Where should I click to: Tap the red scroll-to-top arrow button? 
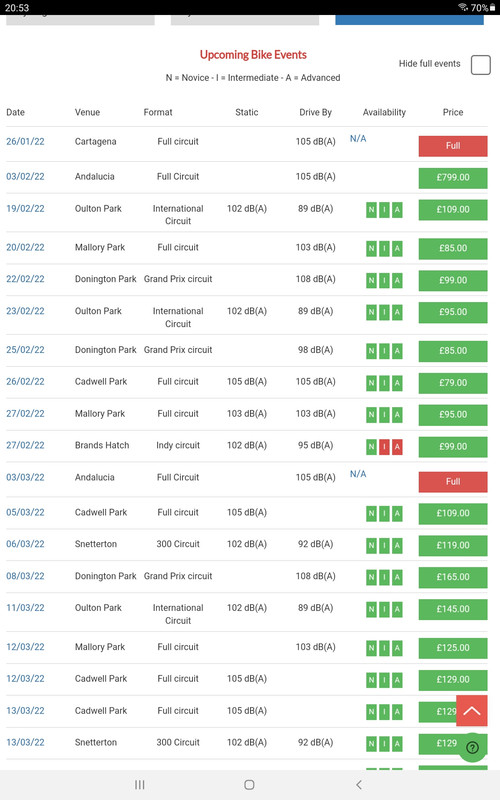tap(471, 710)
